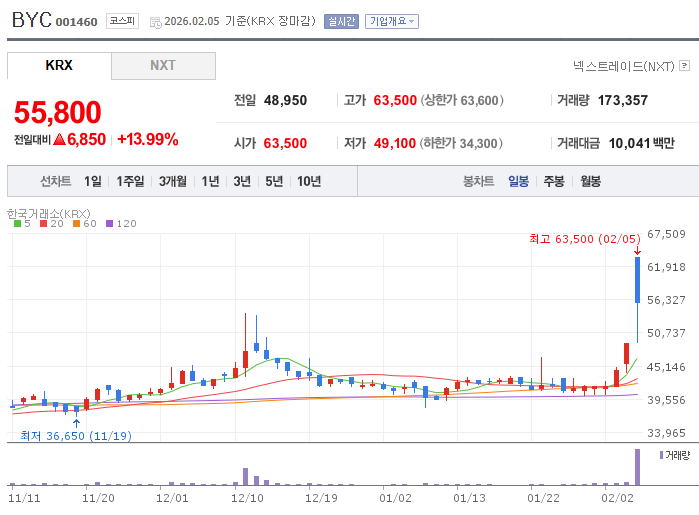699x515 pixels.
Task: Open the 넥스트레이드(NXT) help question icon
Action: pos(684,66)
